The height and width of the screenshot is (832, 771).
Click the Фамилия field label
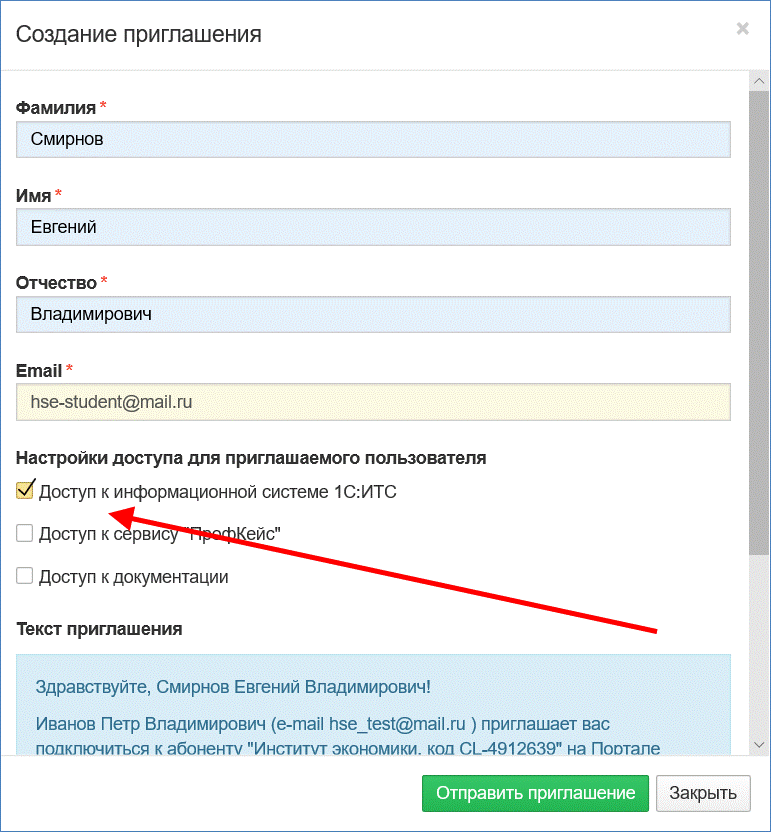(x=56, y=108)
